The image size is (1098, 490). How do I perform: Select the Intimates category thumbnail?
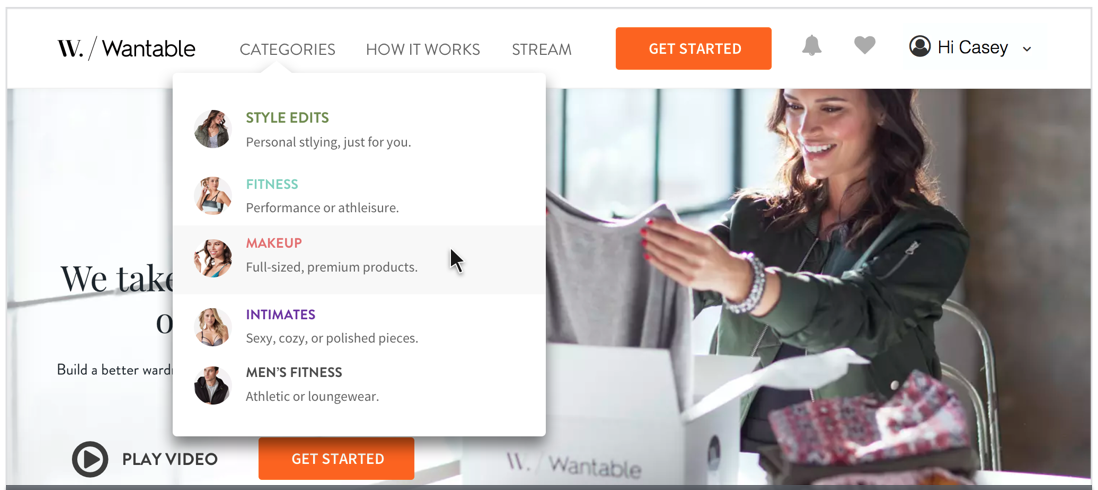[x=212, y=327]
